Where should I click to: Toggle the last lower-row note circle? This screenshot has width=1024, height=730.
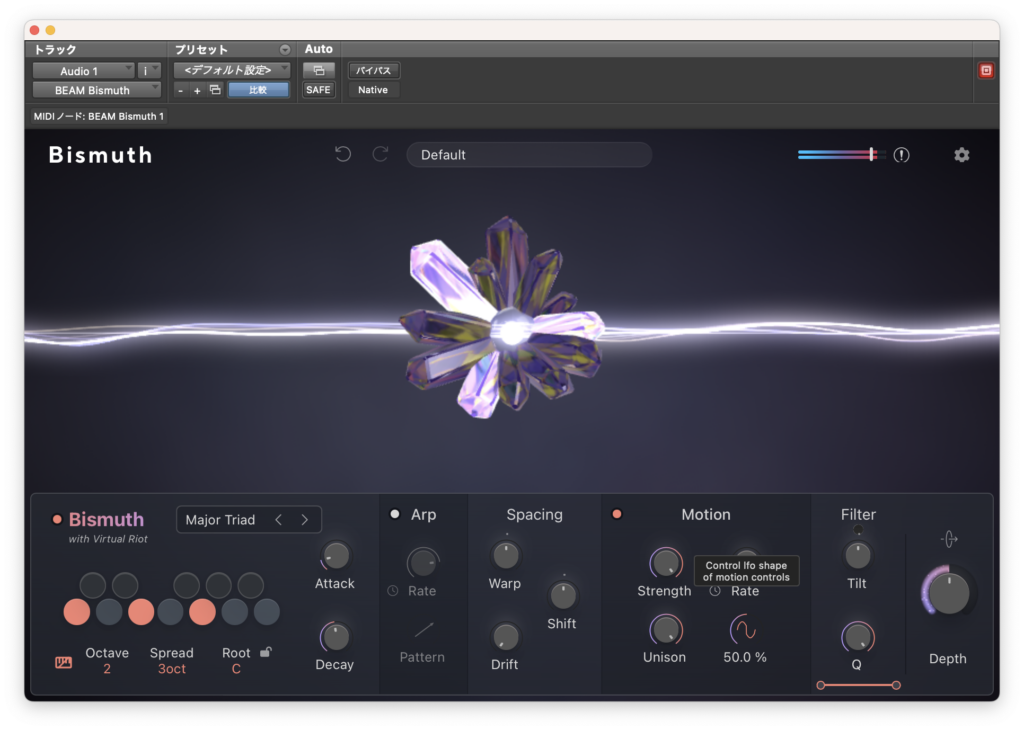click(x=266, y=612)
